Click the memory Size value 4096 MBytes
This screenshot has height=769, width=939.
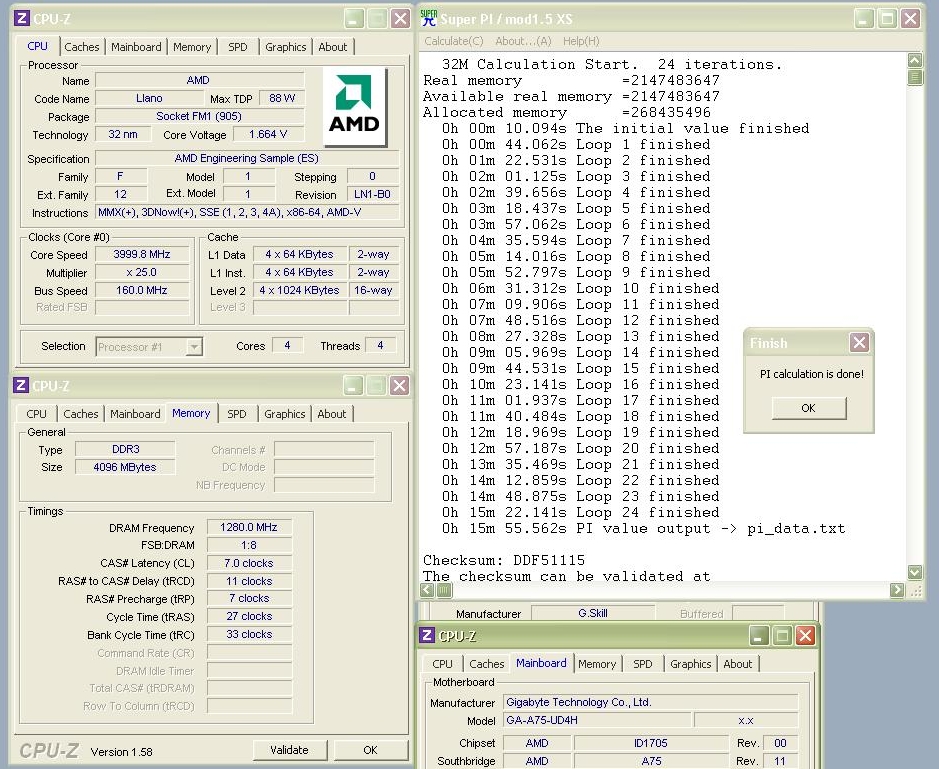[125, 467]
